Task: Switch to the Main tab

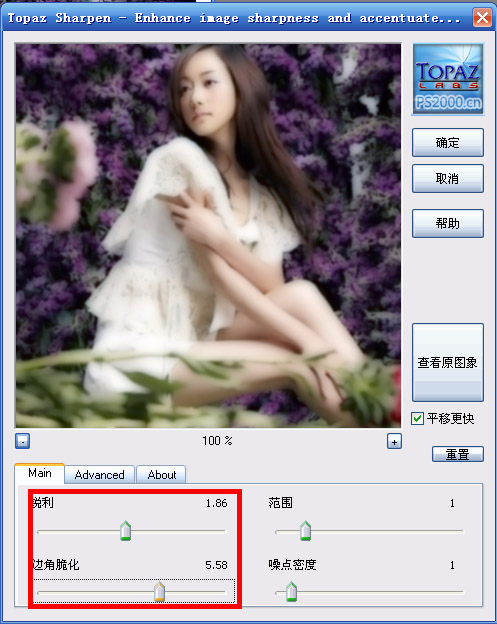Action: click(x=39, y=473)
